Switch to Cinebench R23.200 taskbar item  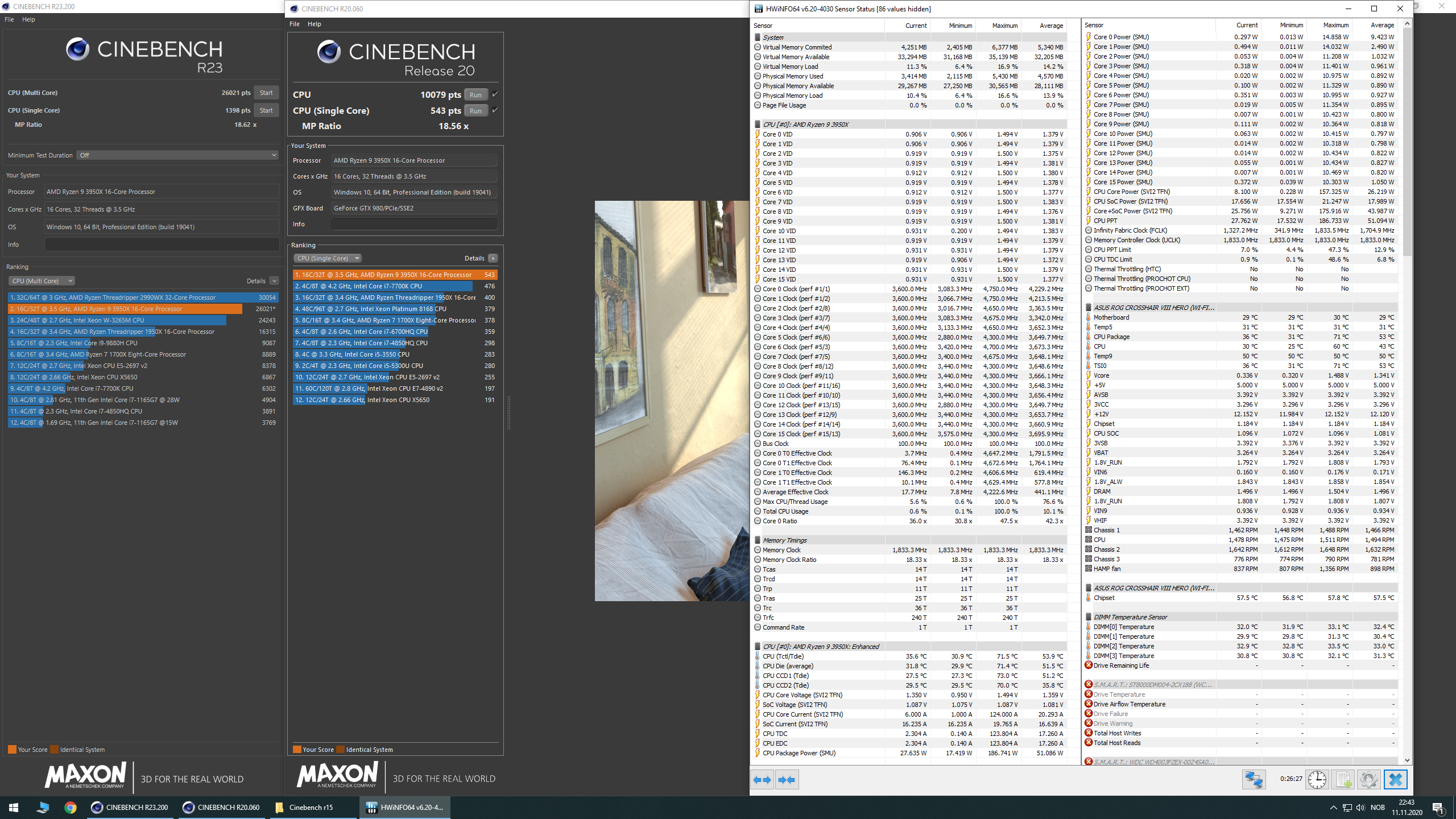click(x=130, y=808)
